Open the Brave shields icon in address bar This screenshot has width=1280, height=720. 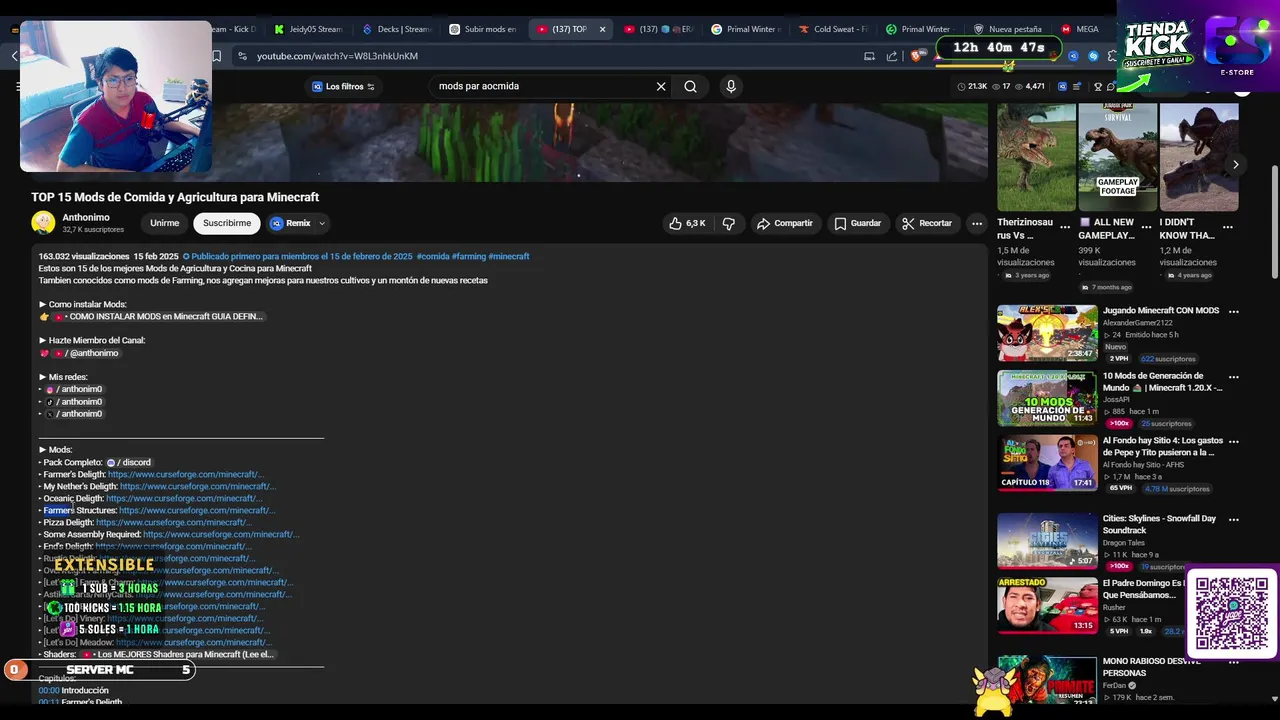[x=916, y=56]
